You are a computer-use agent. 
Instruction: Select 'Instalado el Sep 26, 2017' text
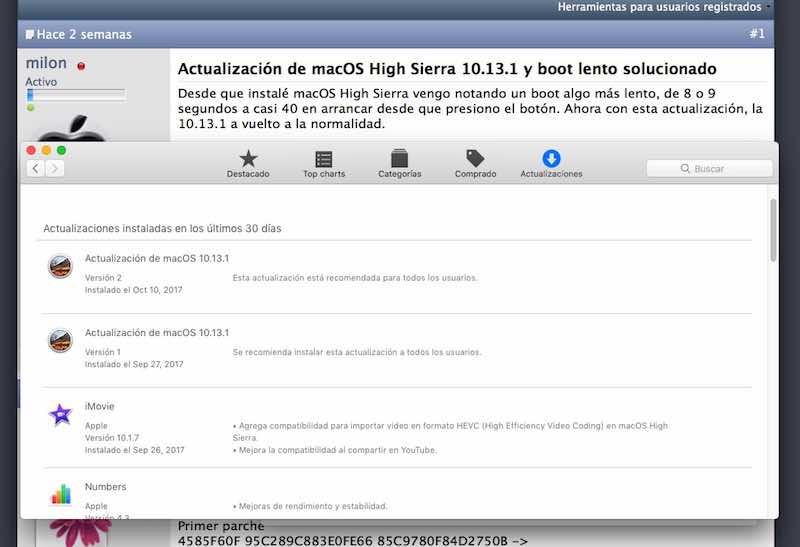pyautogui.click(x=134, y=450)
